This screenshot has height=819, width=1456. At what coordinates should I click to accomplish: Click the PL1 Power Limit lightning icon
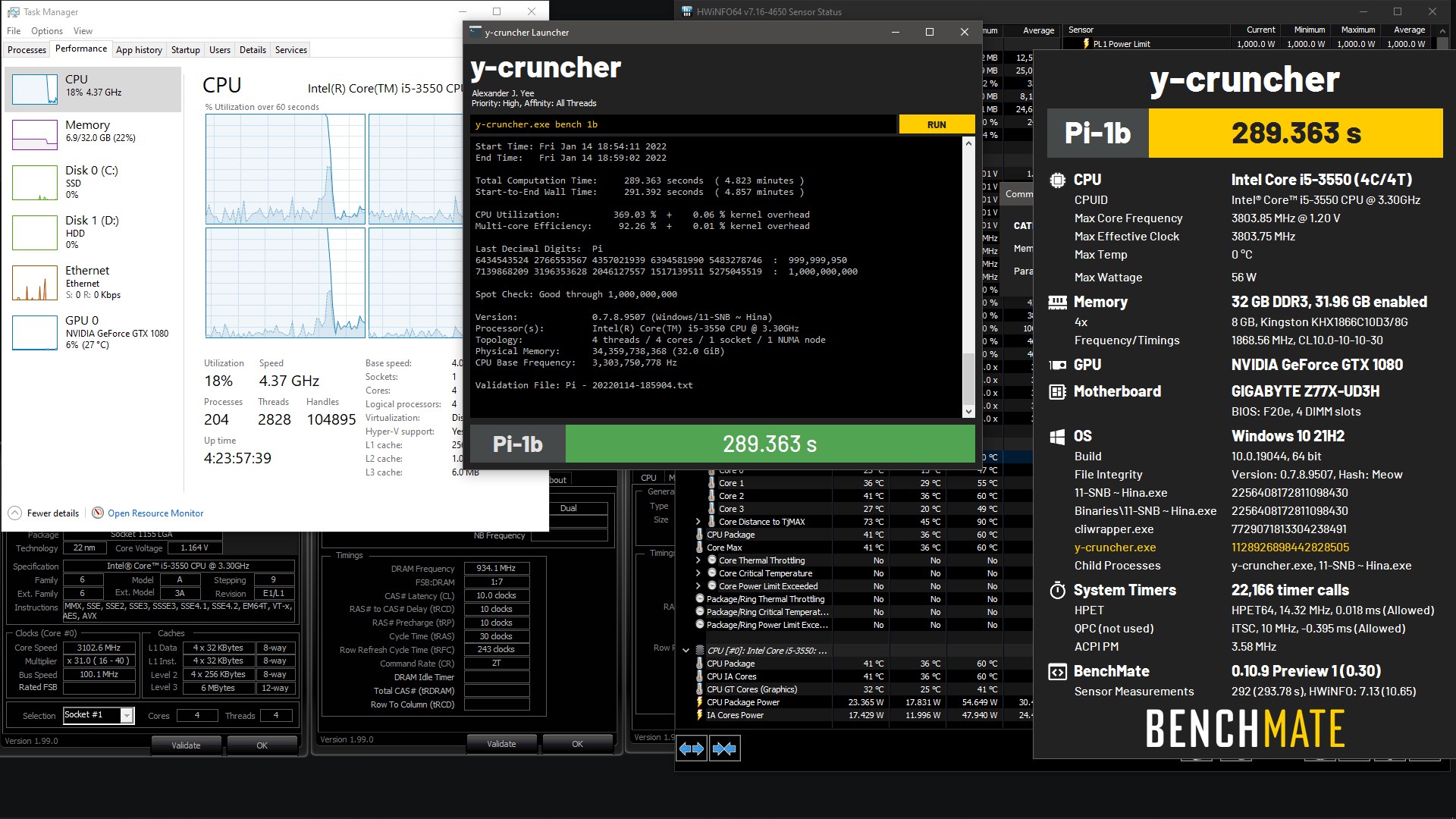coord(1087,44)
